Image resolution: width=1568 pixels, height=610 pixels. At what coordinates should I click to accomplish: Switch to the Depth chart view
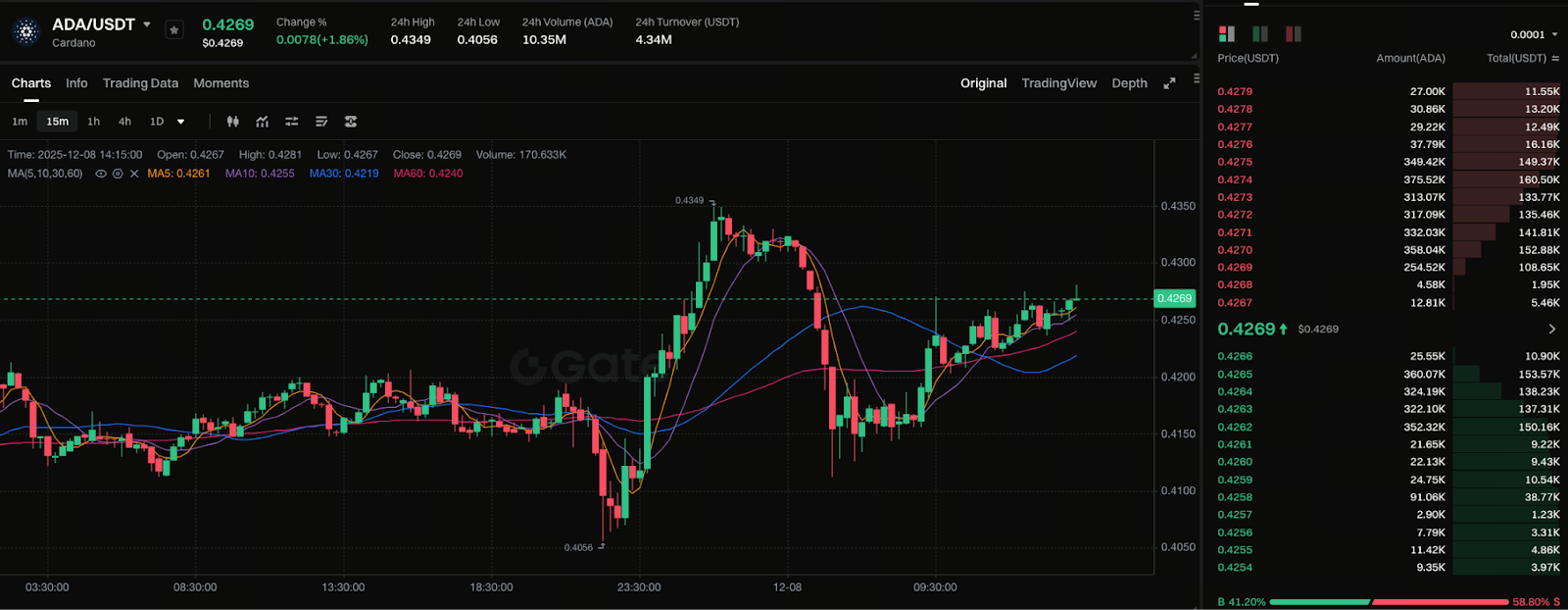(1129, 83)
